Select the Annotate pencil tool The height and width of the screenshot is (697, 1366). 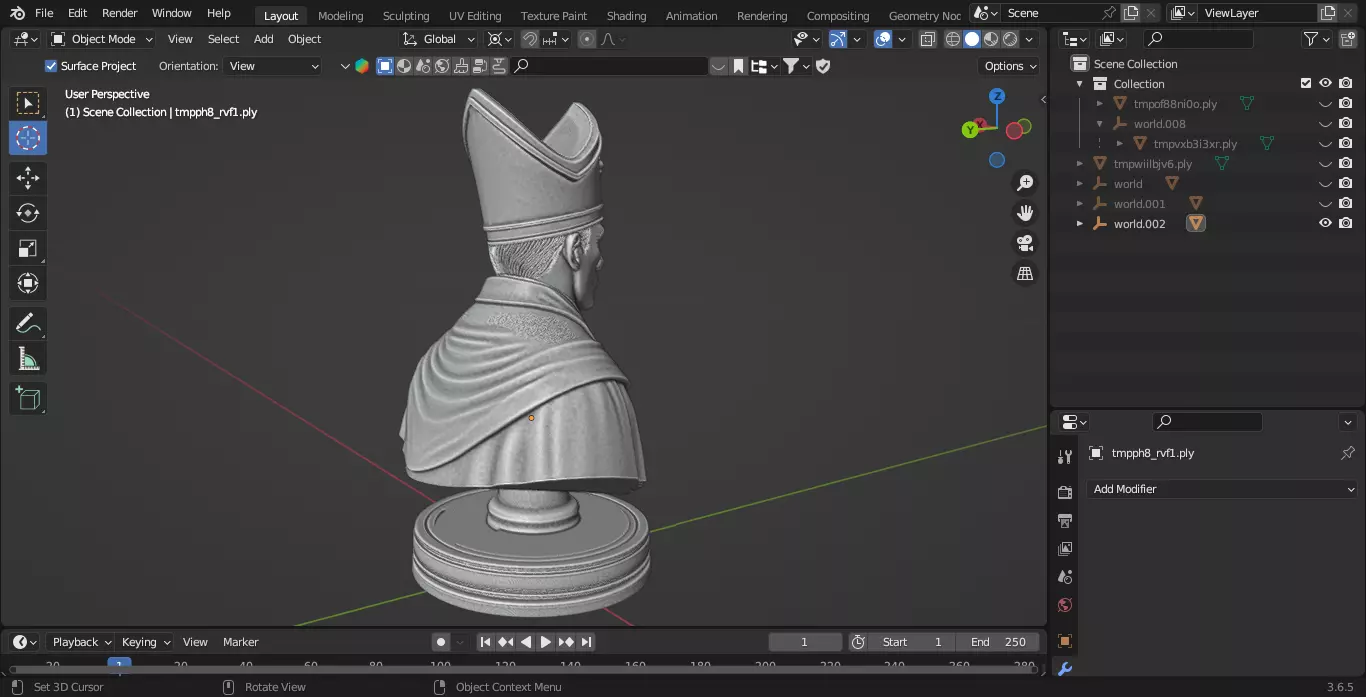coord(28,323)
